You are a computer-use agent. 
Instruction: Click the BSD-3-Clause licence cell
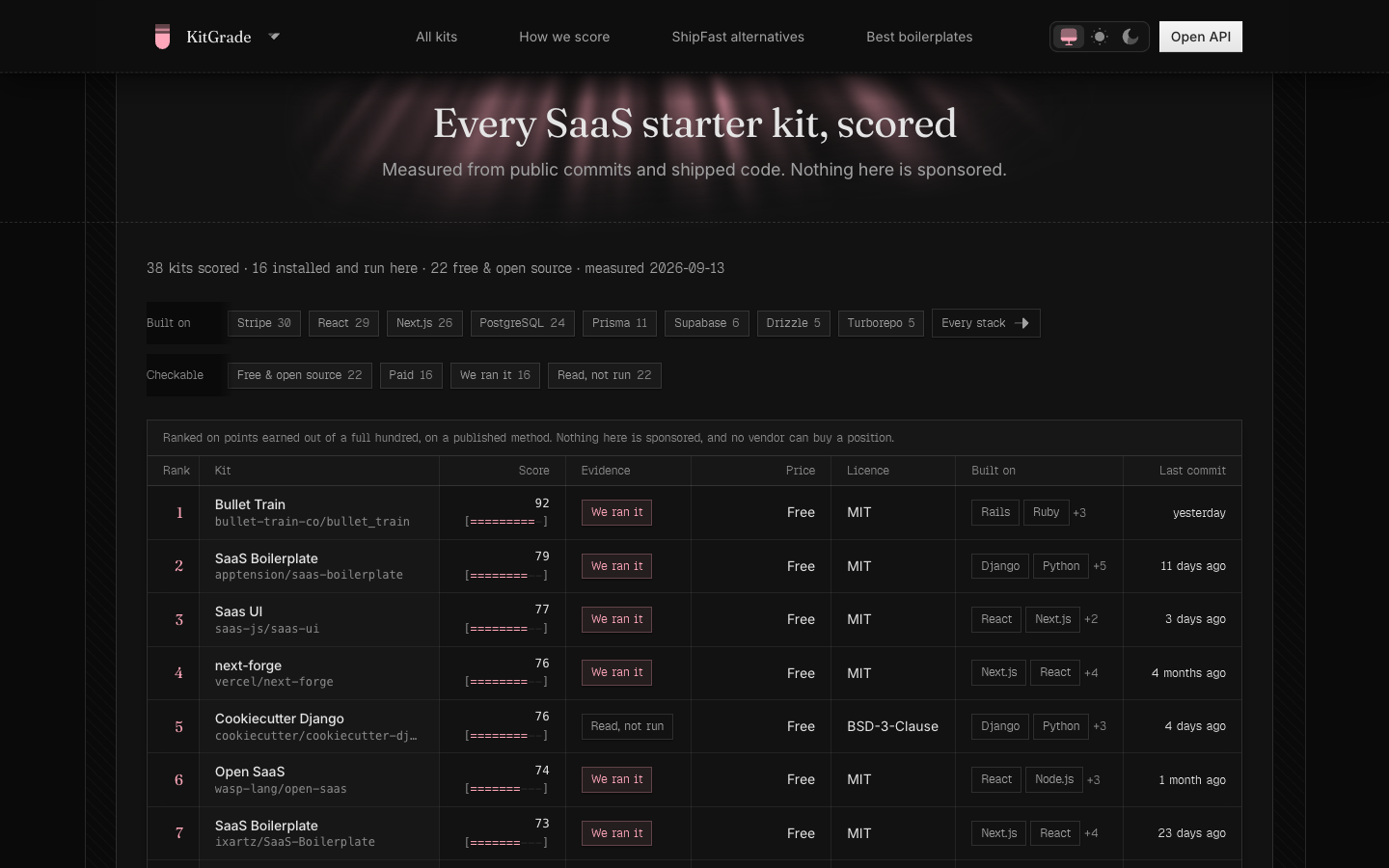(892, 726)
